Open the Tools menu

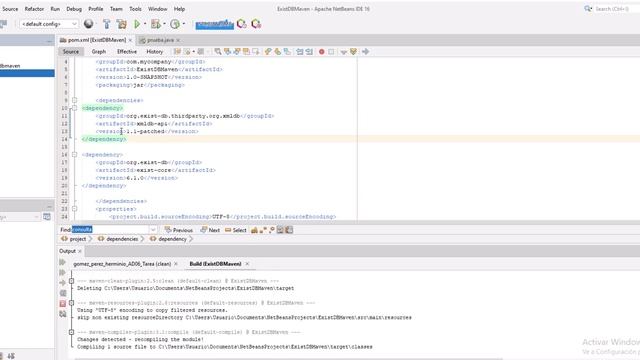[x=135, y=9]
